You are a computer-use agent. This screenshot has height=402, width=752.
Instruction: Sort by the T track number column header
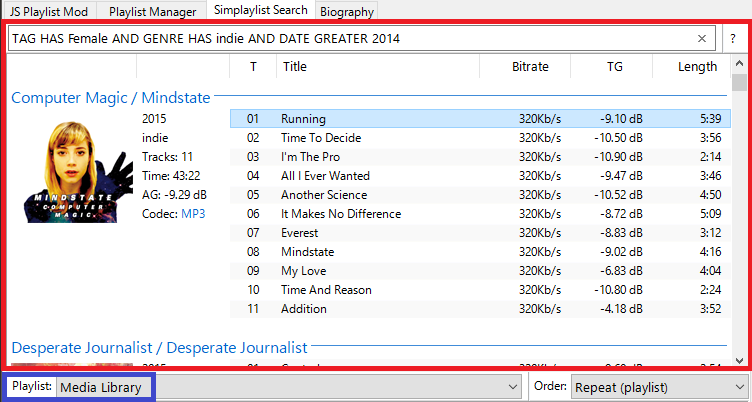[x=253, y=66]
